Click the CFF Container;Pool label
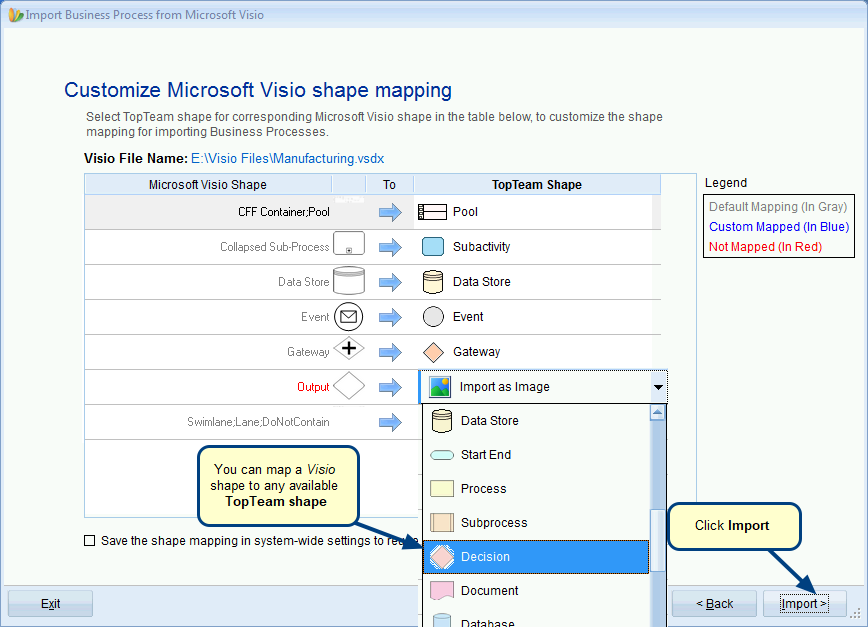The width and height of the screenshot is (868, 627). tap(283, 212)
